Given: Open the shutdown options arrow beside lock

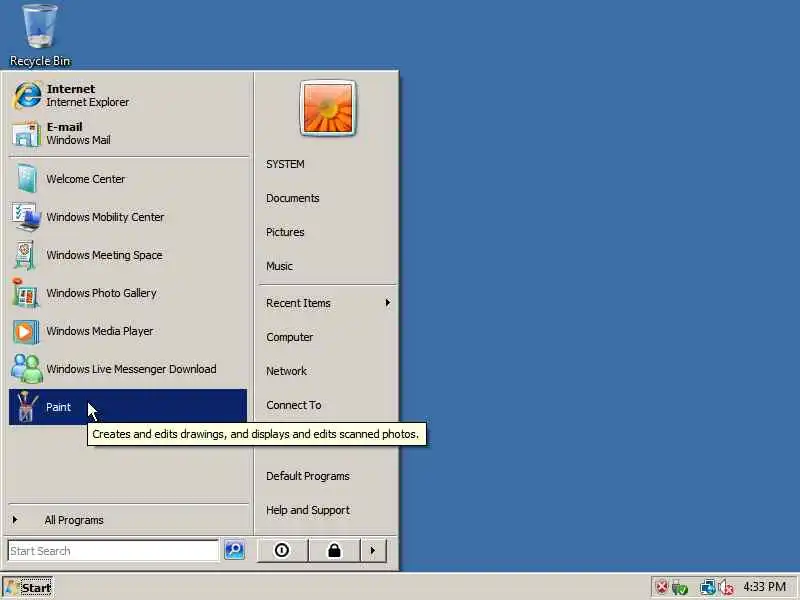Looking at the screenshot, I should pyautogui.click(x=373, y=551).
